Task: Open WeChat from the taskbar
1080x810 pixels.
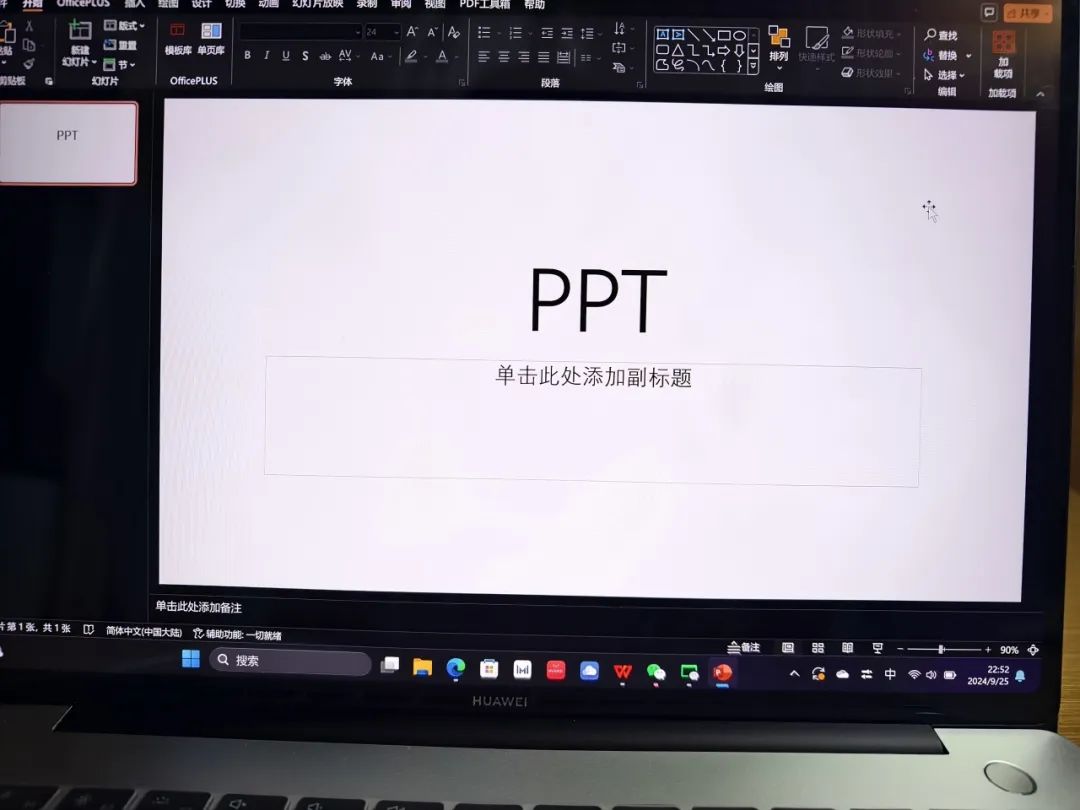Action: (656, 672)
